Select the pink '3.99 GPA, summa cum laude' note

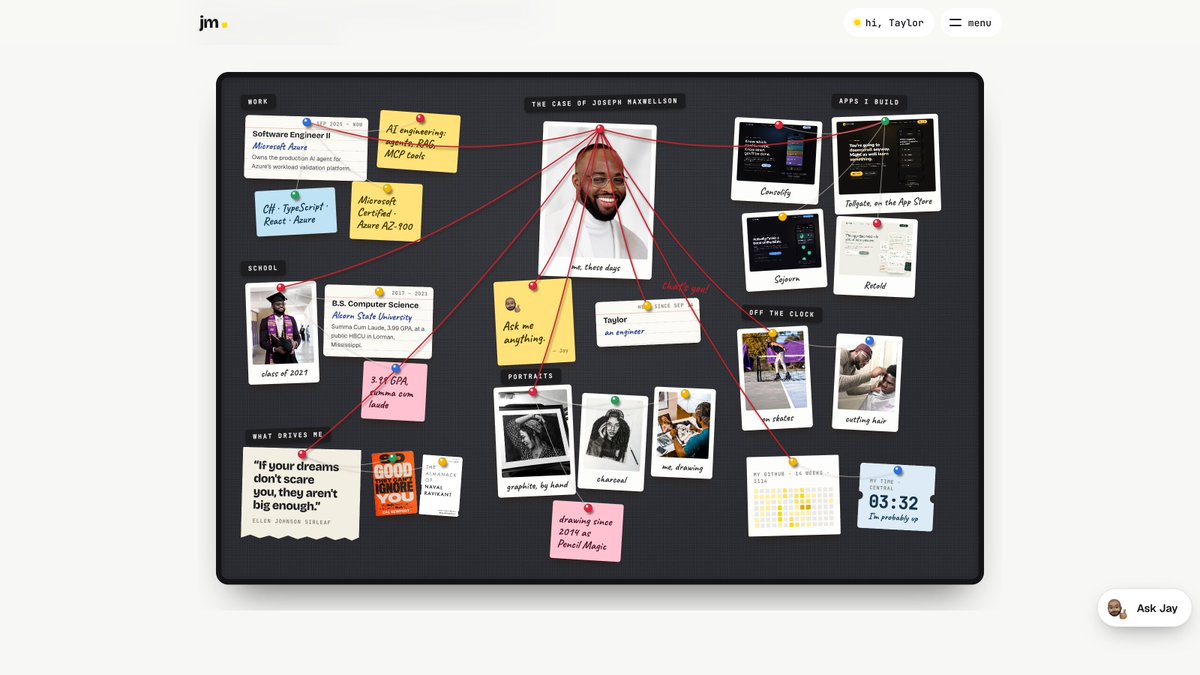(394, 391)
